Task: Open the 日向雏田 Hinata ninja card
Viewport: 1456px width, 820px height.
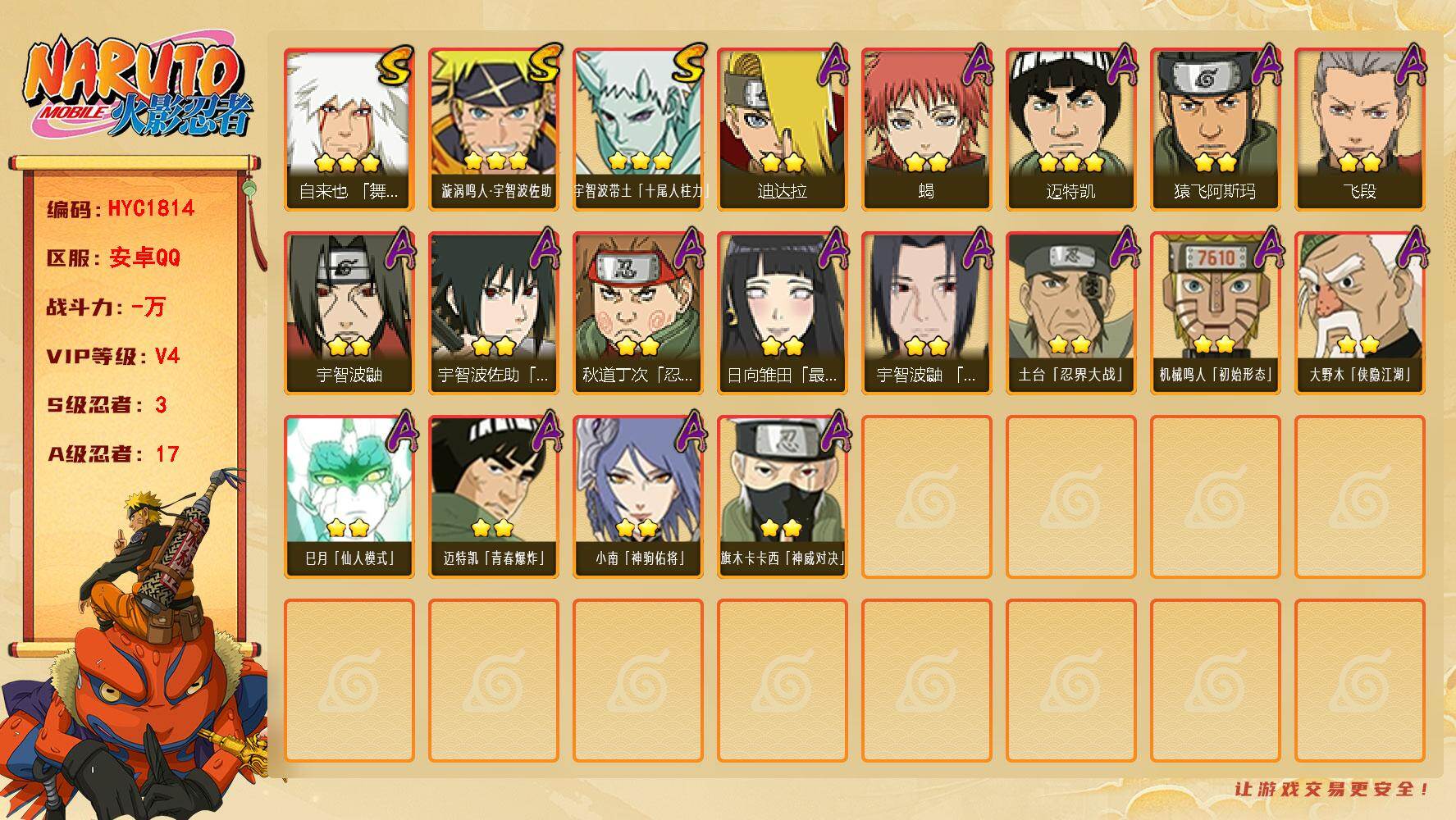Action: (x=782, y=312)
